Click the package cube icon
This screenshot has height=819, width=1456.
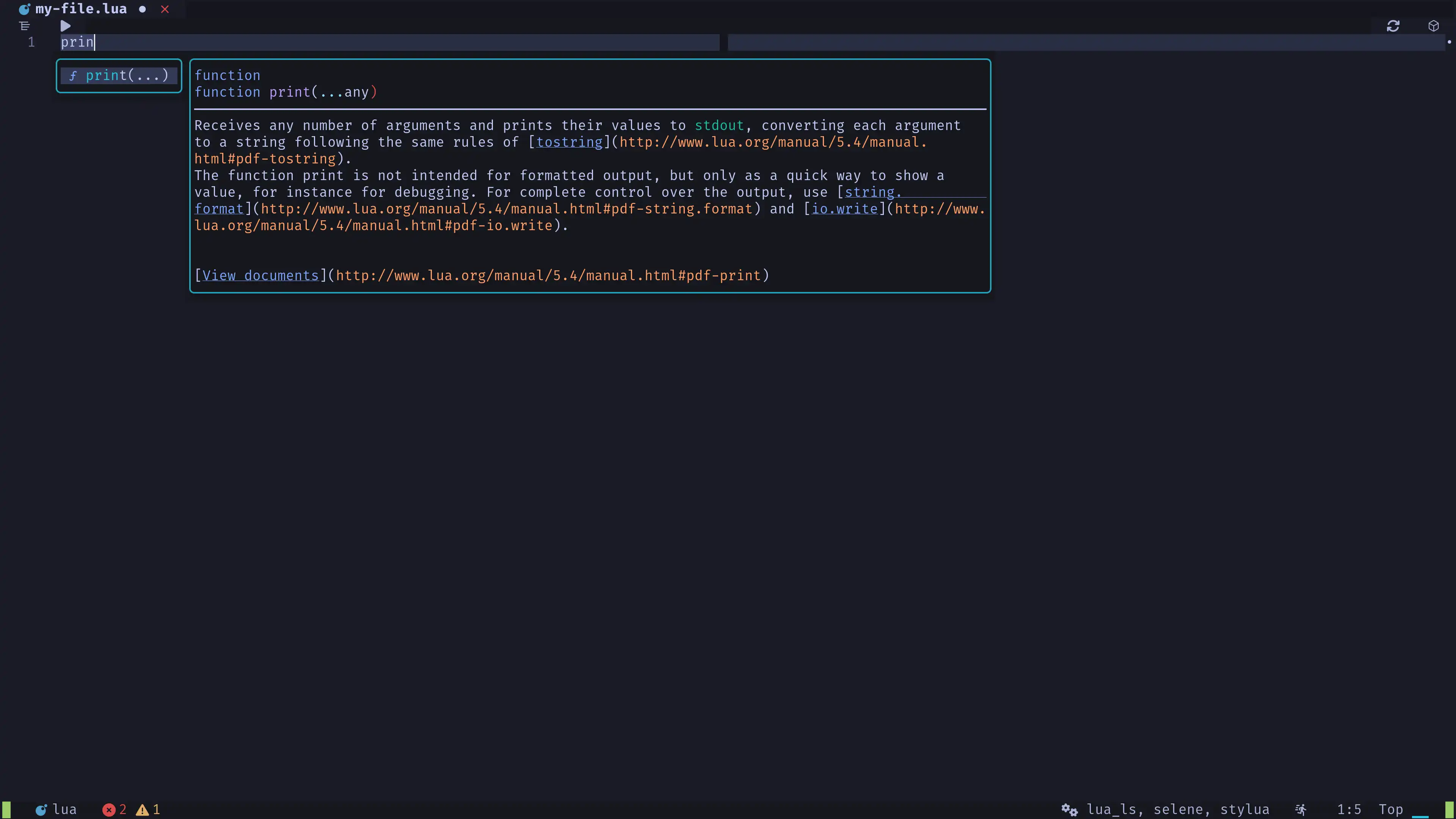point(1433,26)
